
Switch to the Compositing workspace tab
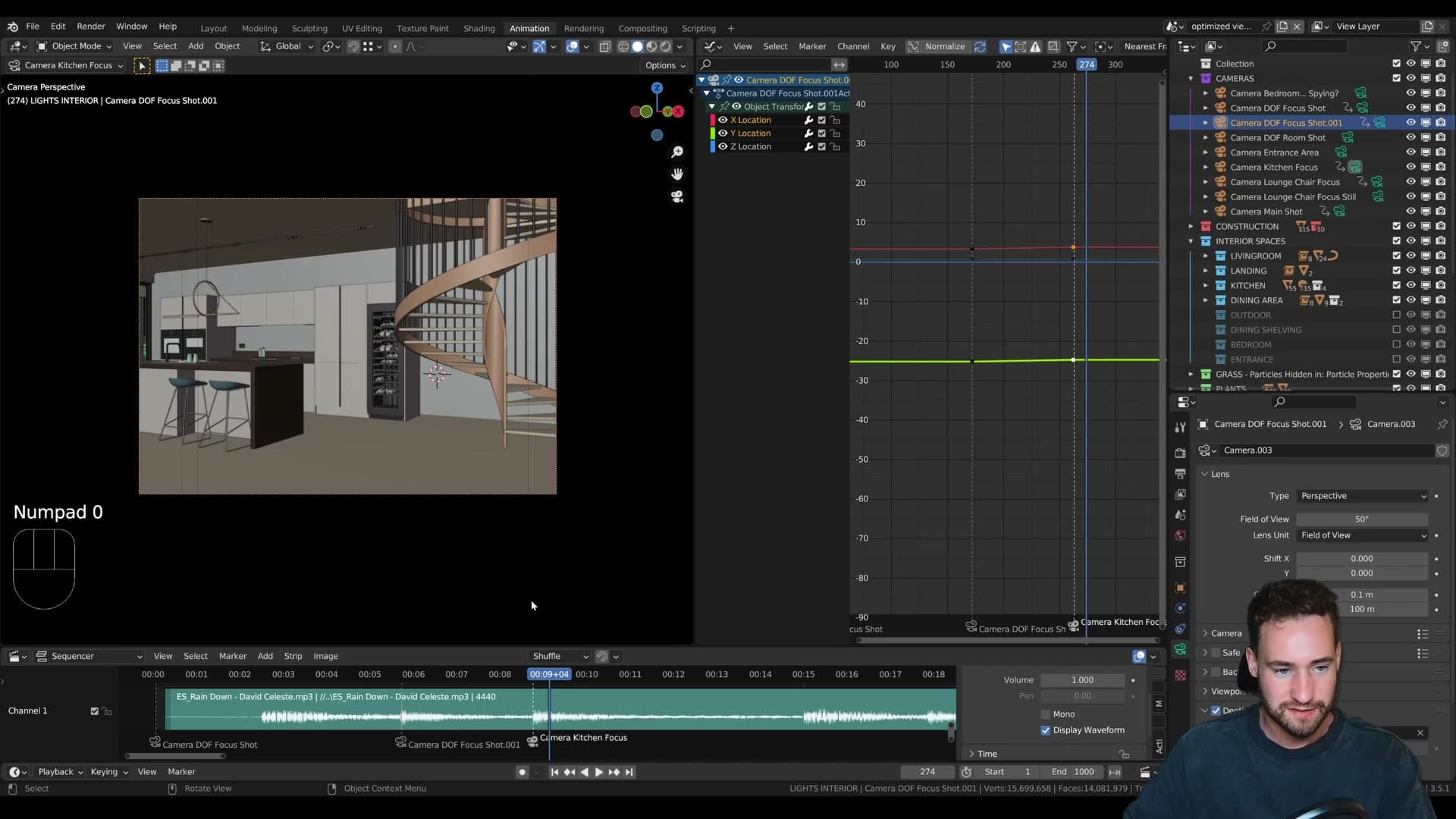pyautogui.click(x=642, y=28)
